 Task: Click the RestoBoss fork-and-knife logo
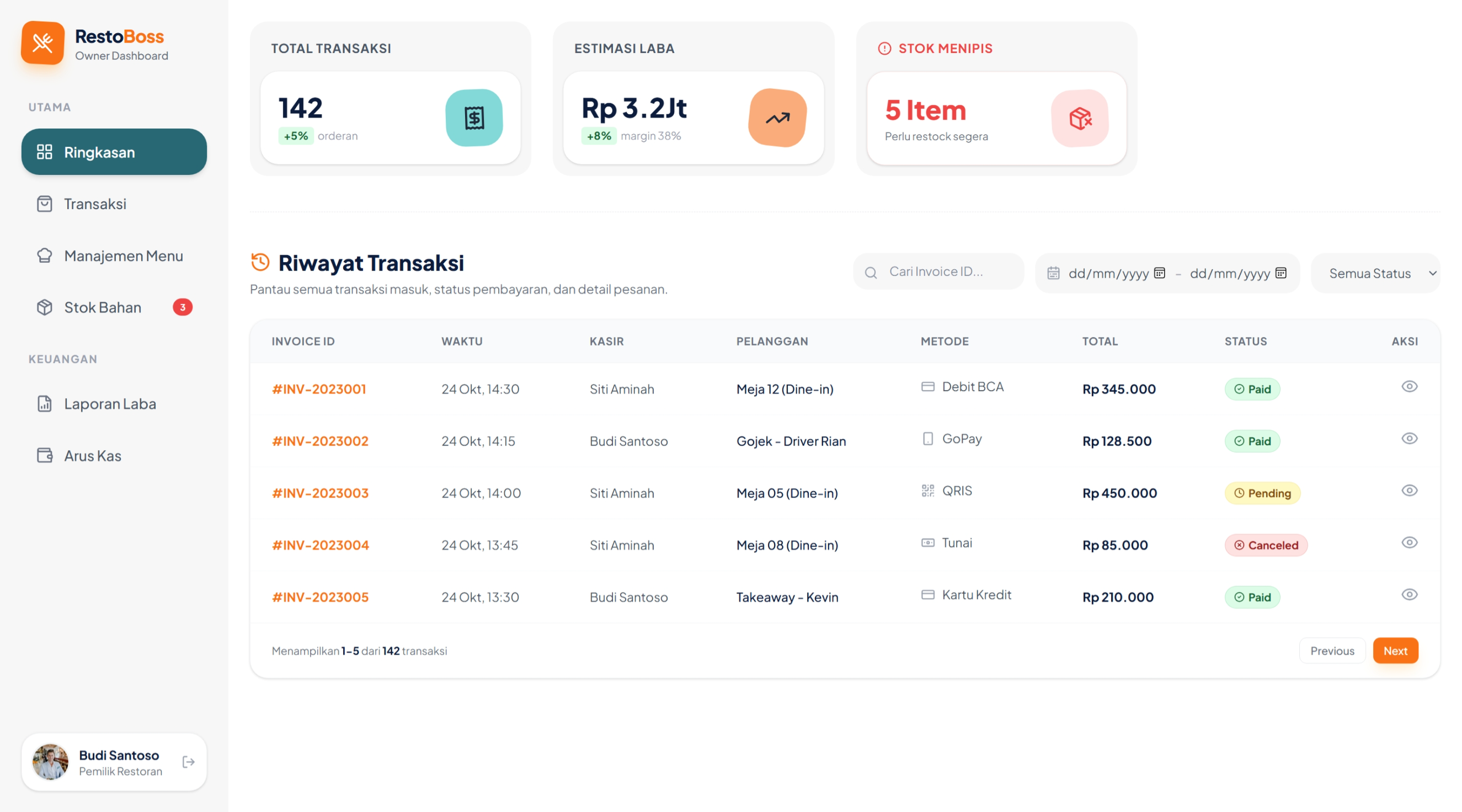(x=42, y=42)
